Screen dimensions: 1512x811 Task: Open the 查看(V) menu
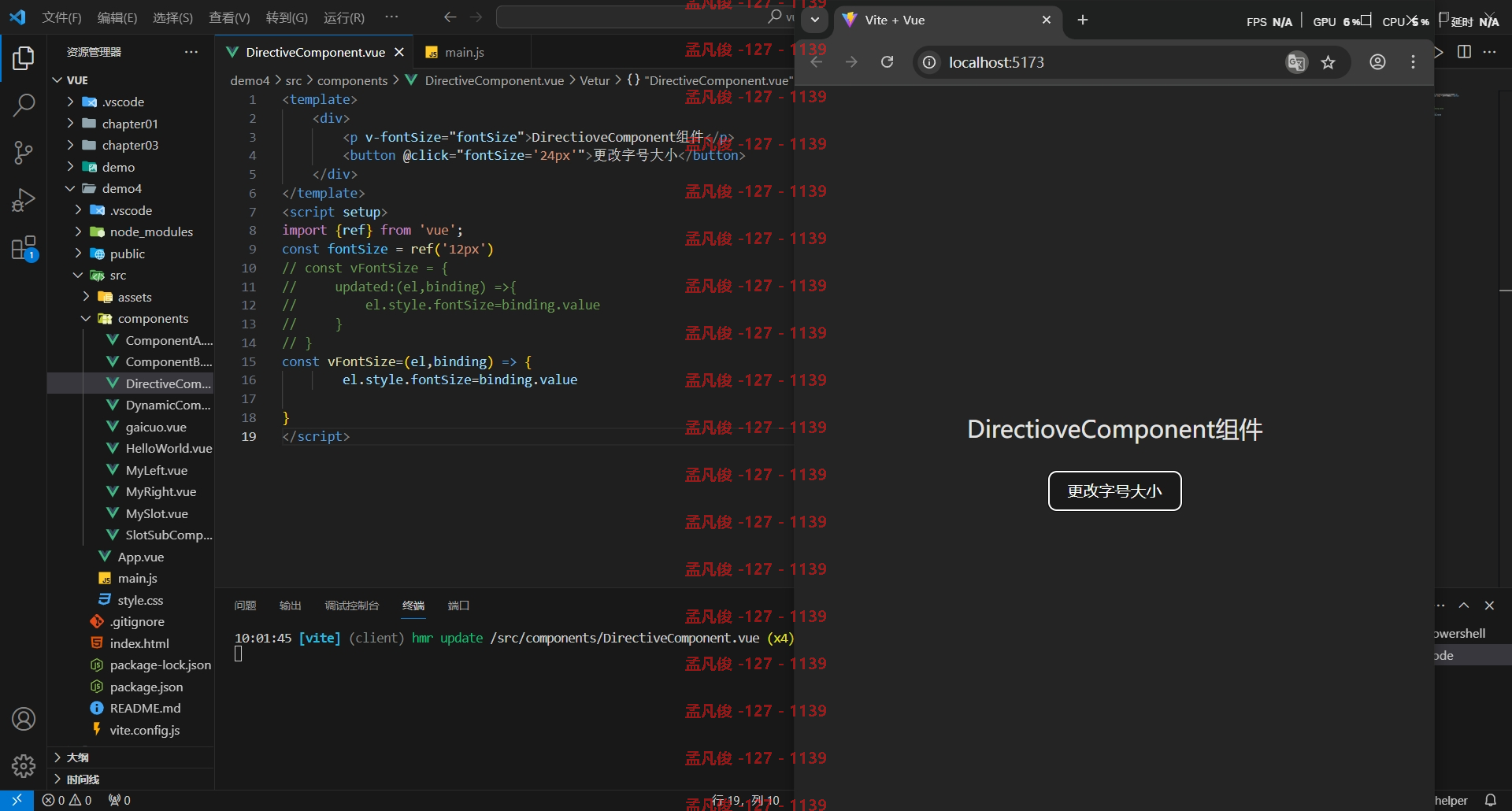(x=229, y=17)
